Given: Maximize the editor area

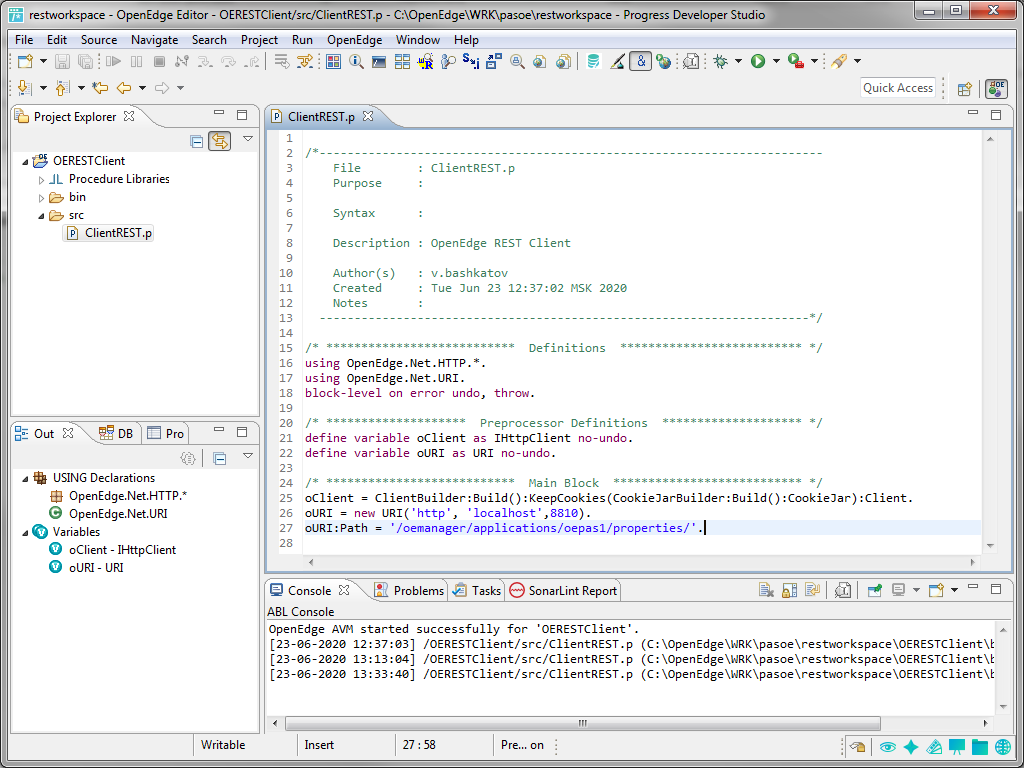Looking at the screenshot, I should coord(996,115).
